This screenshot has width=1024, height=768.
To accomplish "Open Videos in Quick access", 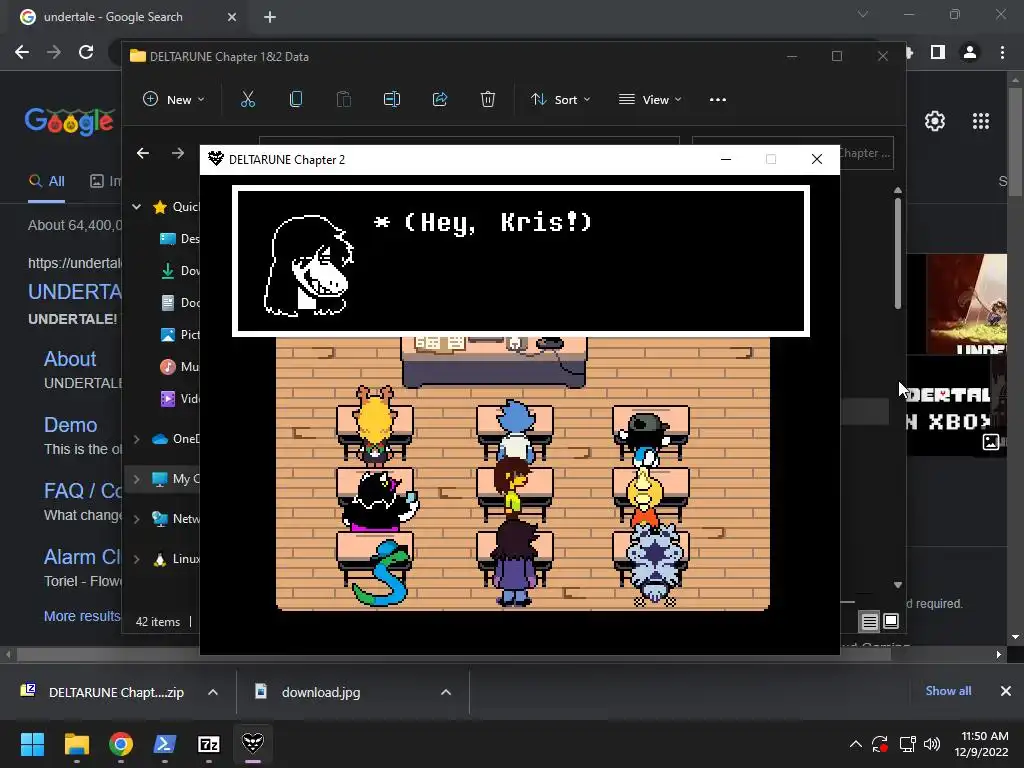I will 180,399.
